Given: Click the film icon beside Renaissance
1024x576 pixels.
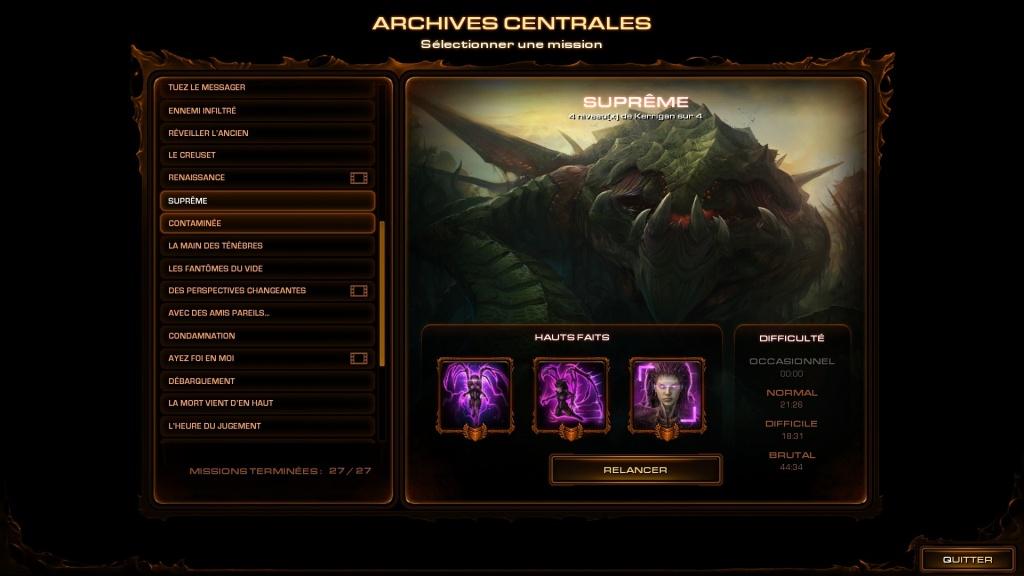Looking at the screenshot, I should [359, 178].
